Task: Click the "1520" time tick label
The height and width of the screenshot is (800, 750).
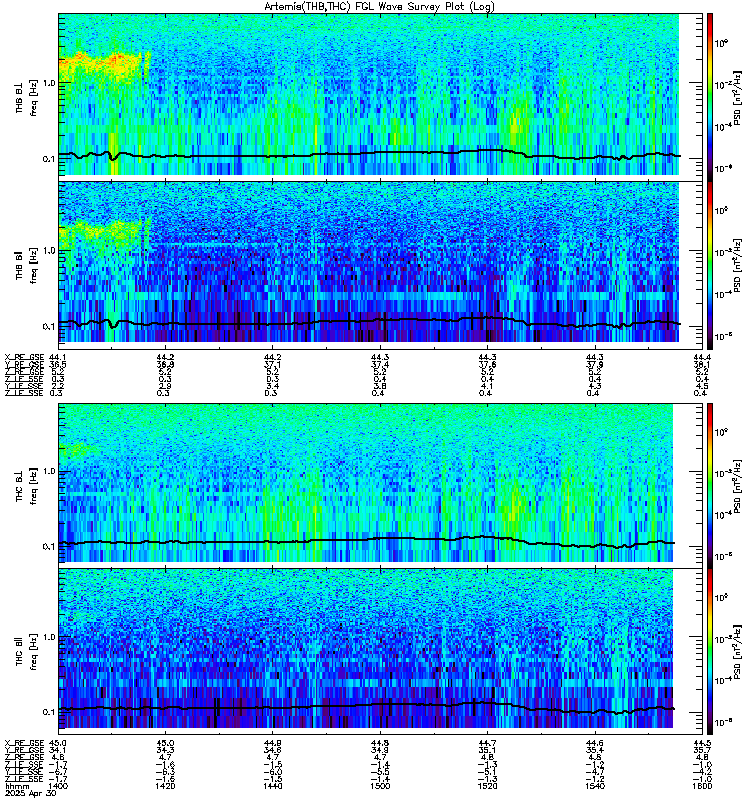Action: 487,786
